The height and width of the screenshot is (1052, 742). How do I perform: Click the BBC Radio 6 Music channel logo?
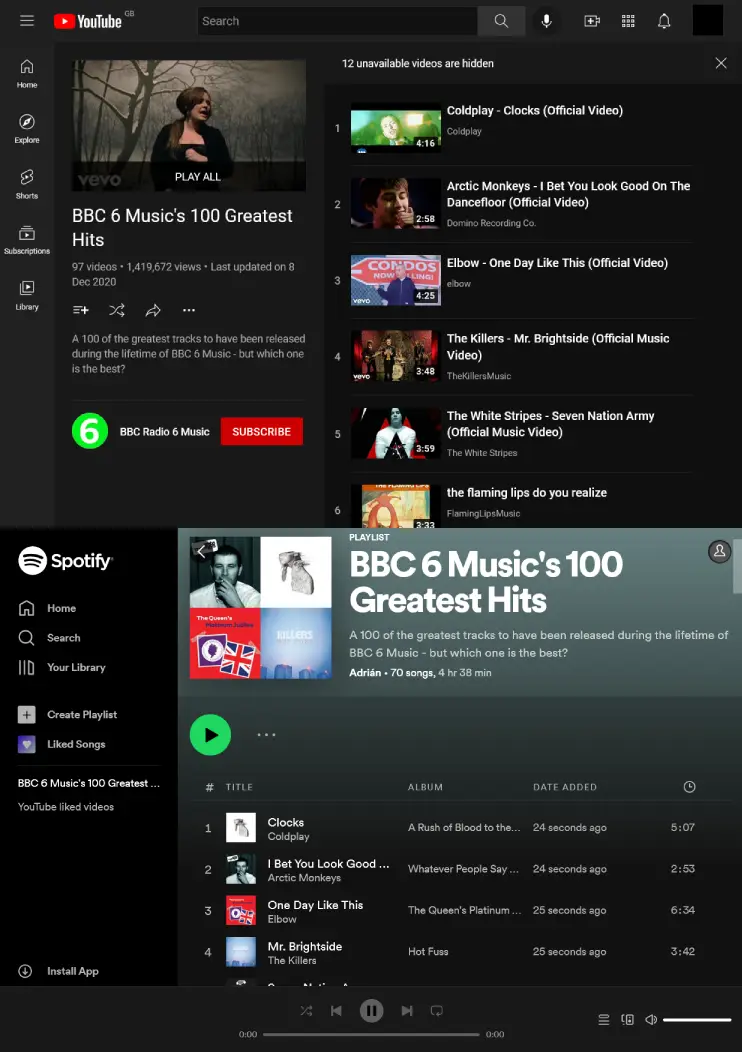(90, 431)
